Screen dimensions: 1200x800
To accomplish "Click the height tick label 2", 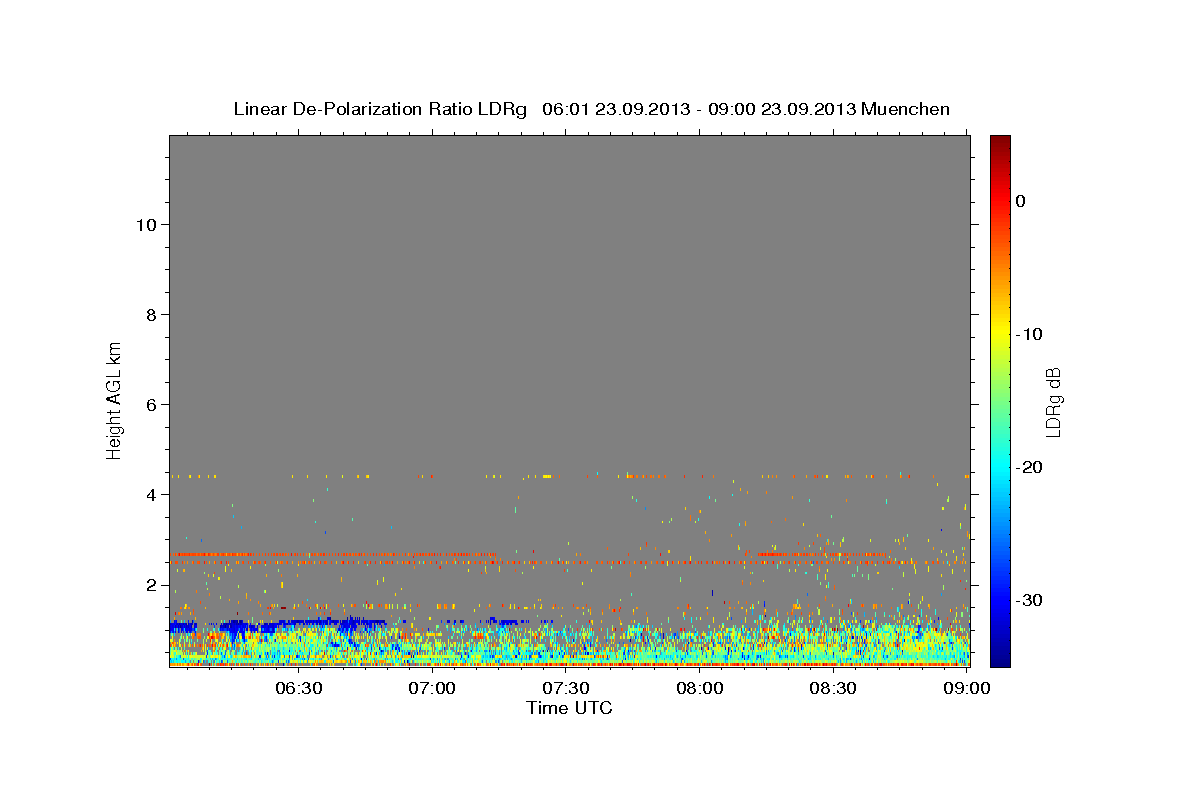I will coord(151,585).
